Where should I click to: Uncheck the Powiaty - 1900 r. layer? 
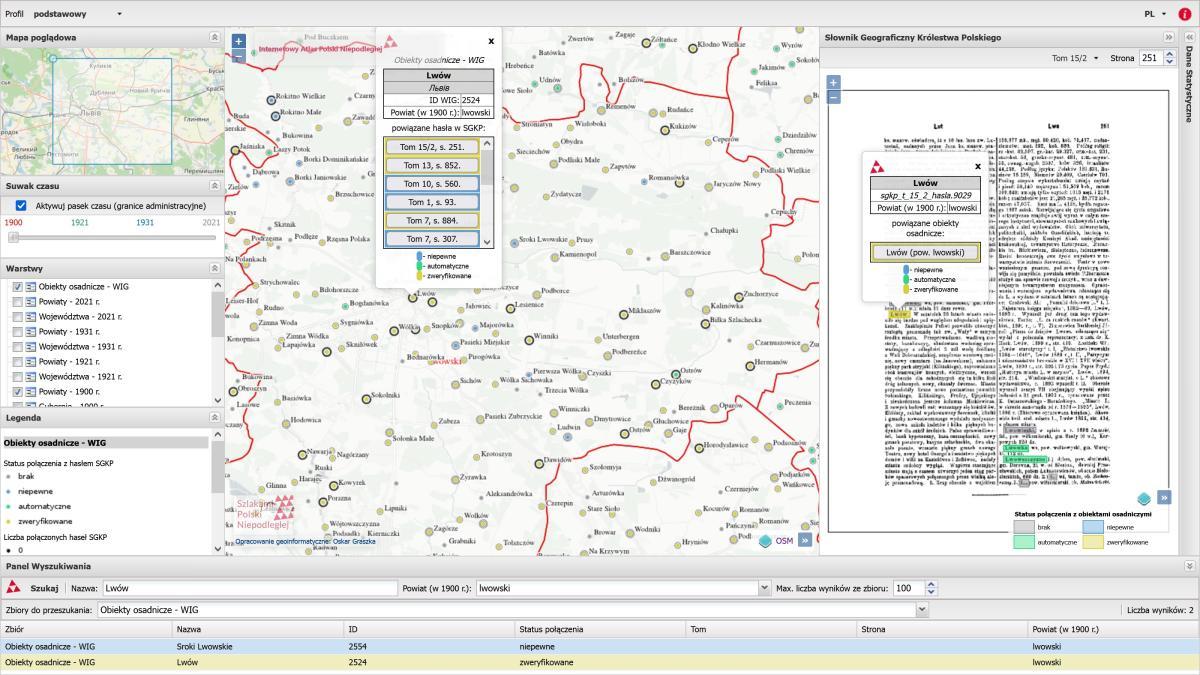18,392
